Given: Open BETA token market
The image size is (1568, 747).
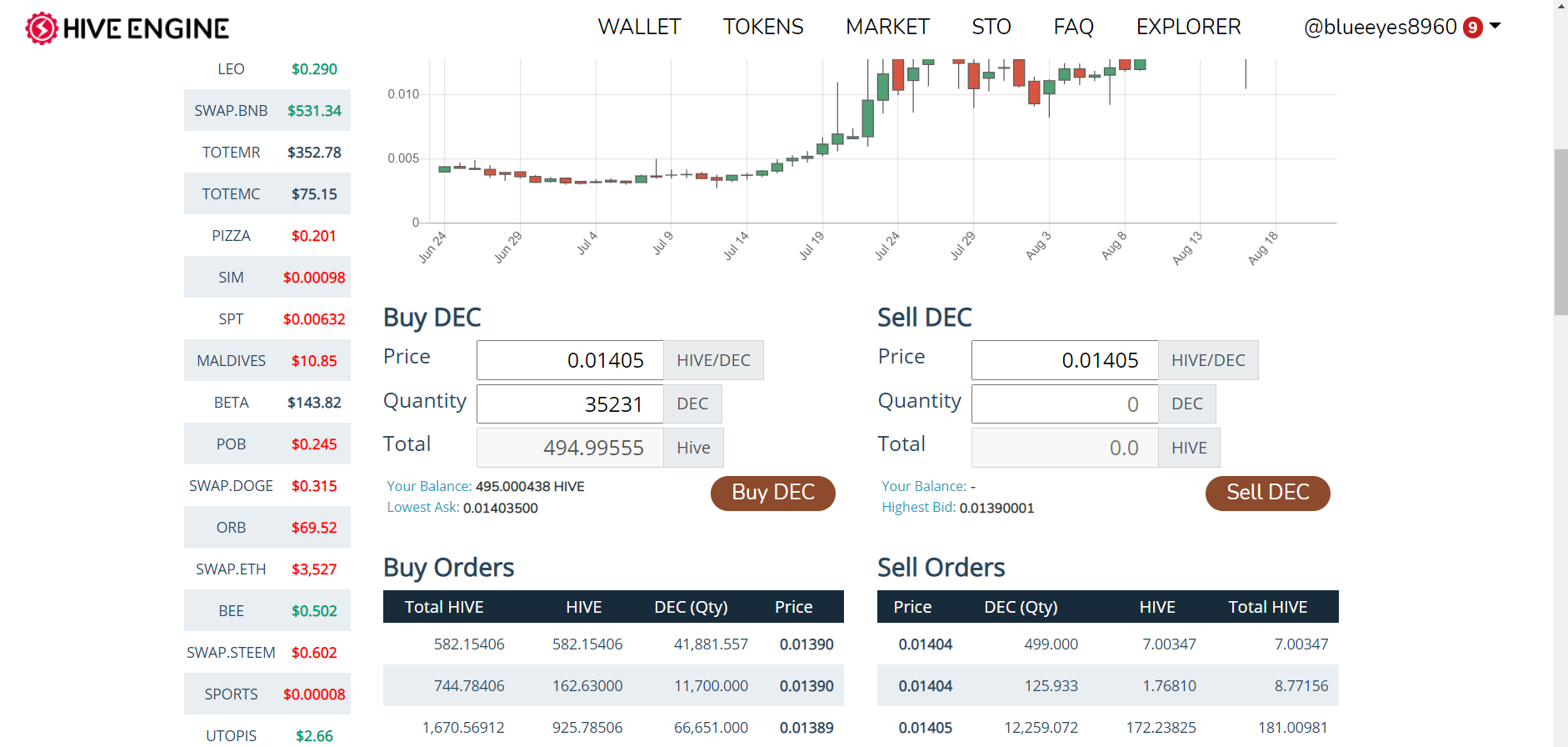Looking at the screenshot, I should point(267,402).
